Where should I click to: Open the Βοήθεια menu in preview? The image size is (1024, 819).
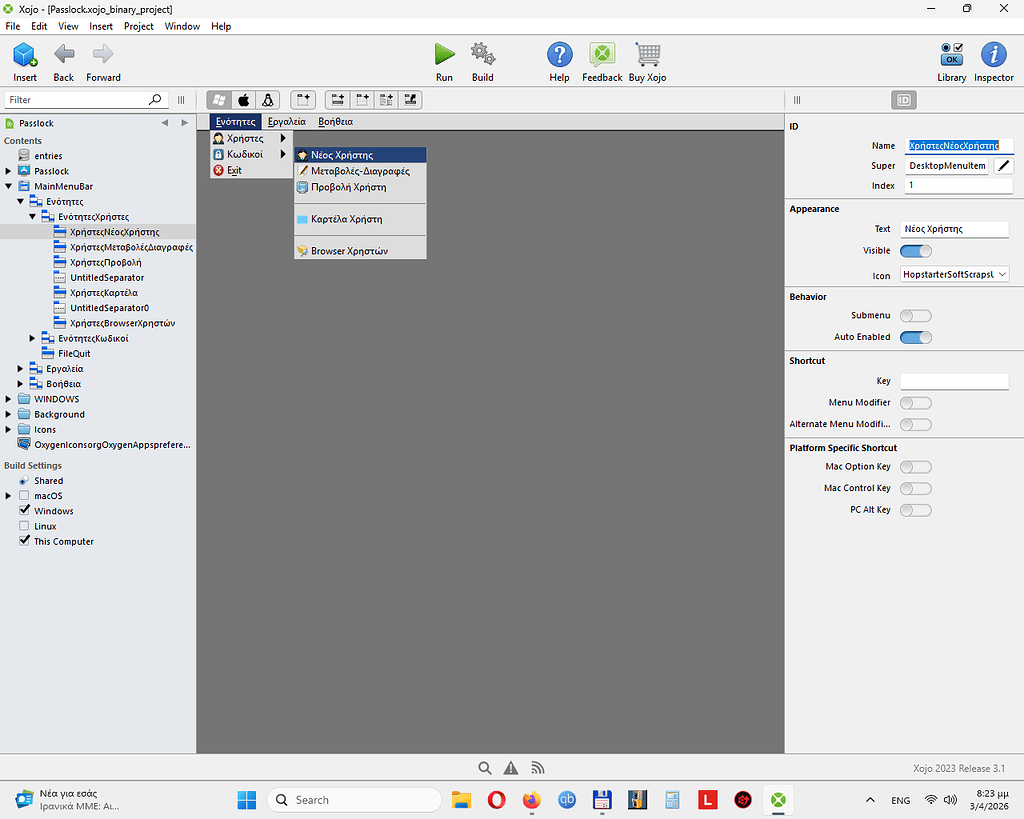pos(336,121)
